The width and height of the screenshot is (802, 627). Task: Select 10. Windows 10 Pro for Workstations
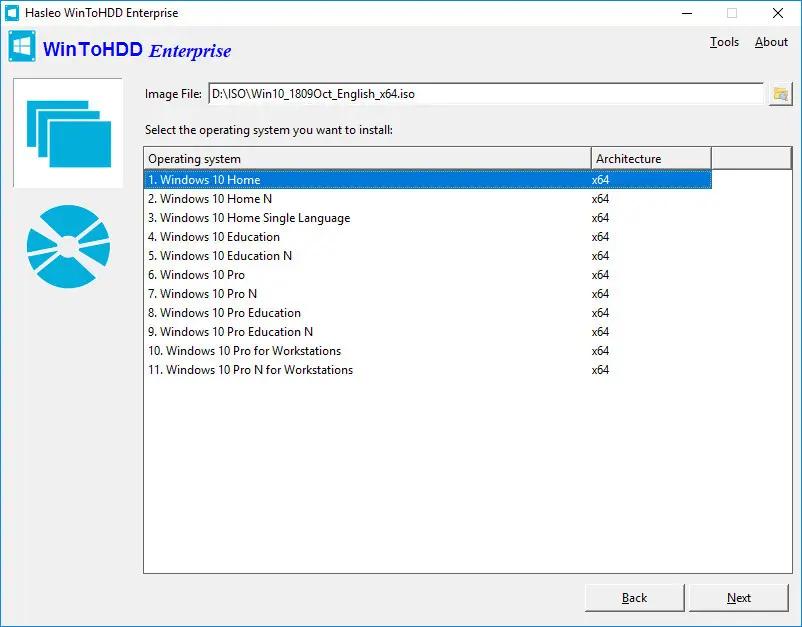[428, 351]
